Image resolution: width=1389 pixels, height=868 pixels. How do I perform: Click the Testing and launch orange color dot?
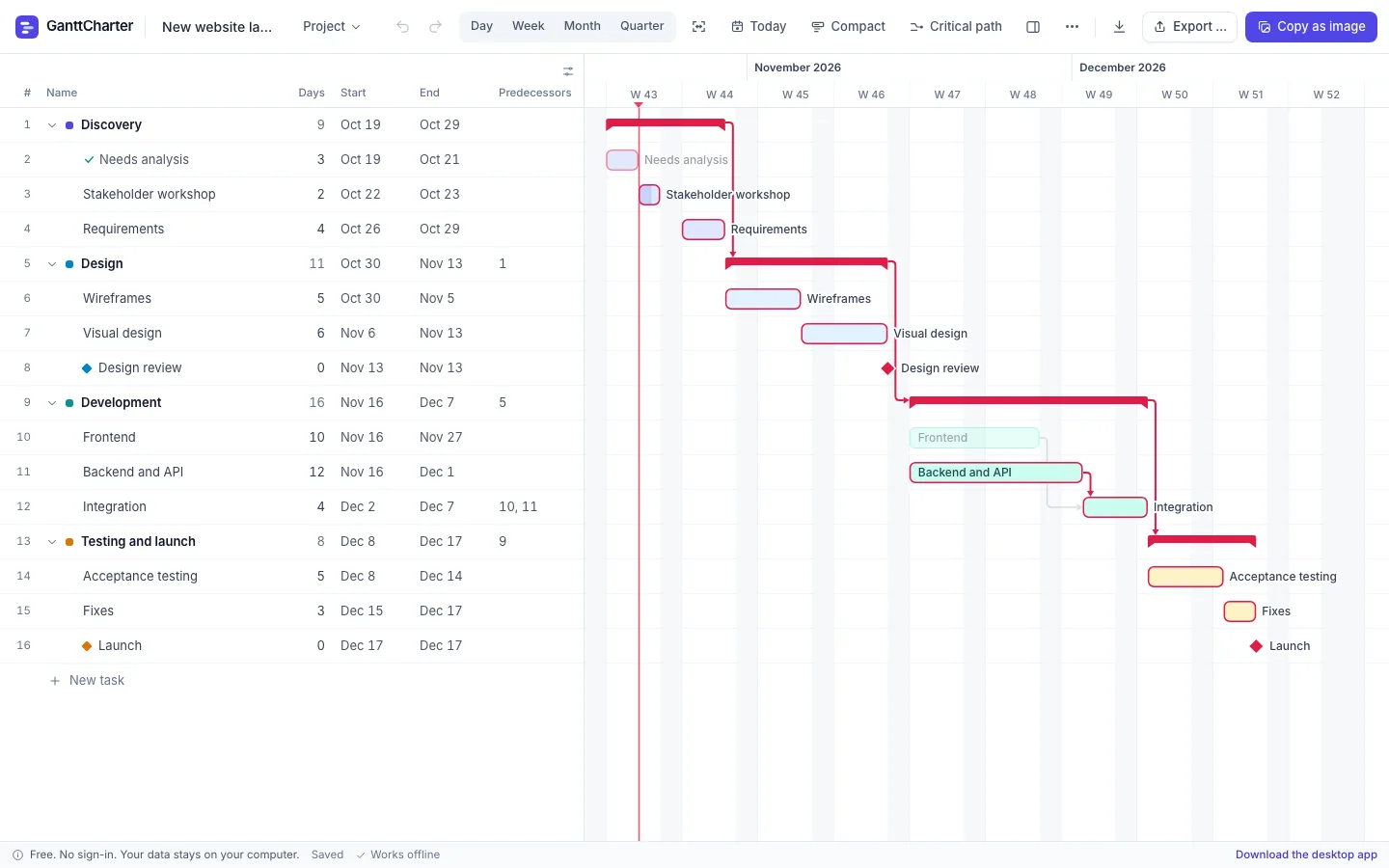(69, 542)
